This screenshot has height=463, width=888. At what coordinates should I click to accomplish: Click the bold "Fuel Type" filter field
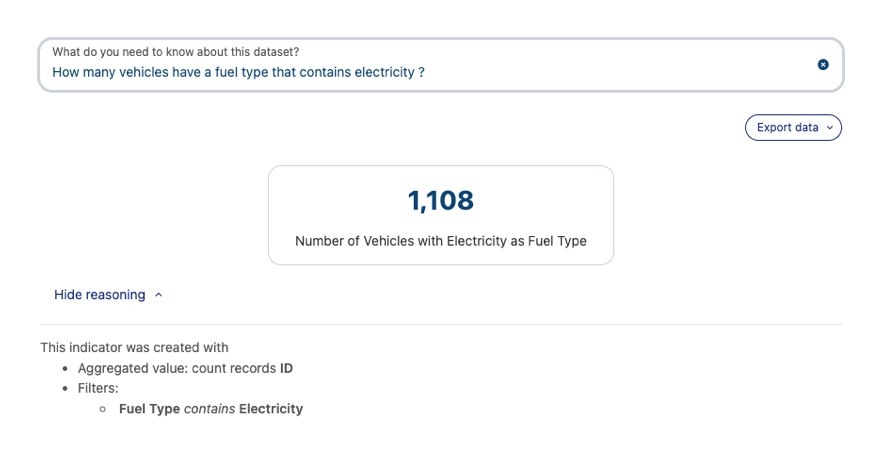click(149, 409)
